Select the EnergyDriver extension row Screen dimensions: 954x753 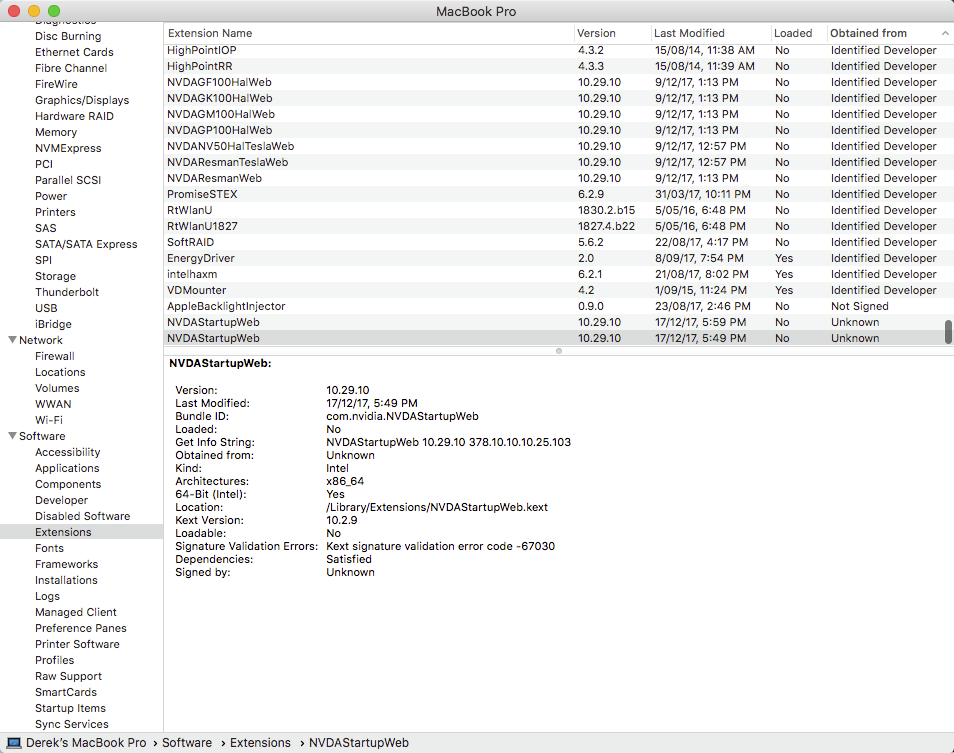pos(552,259)
